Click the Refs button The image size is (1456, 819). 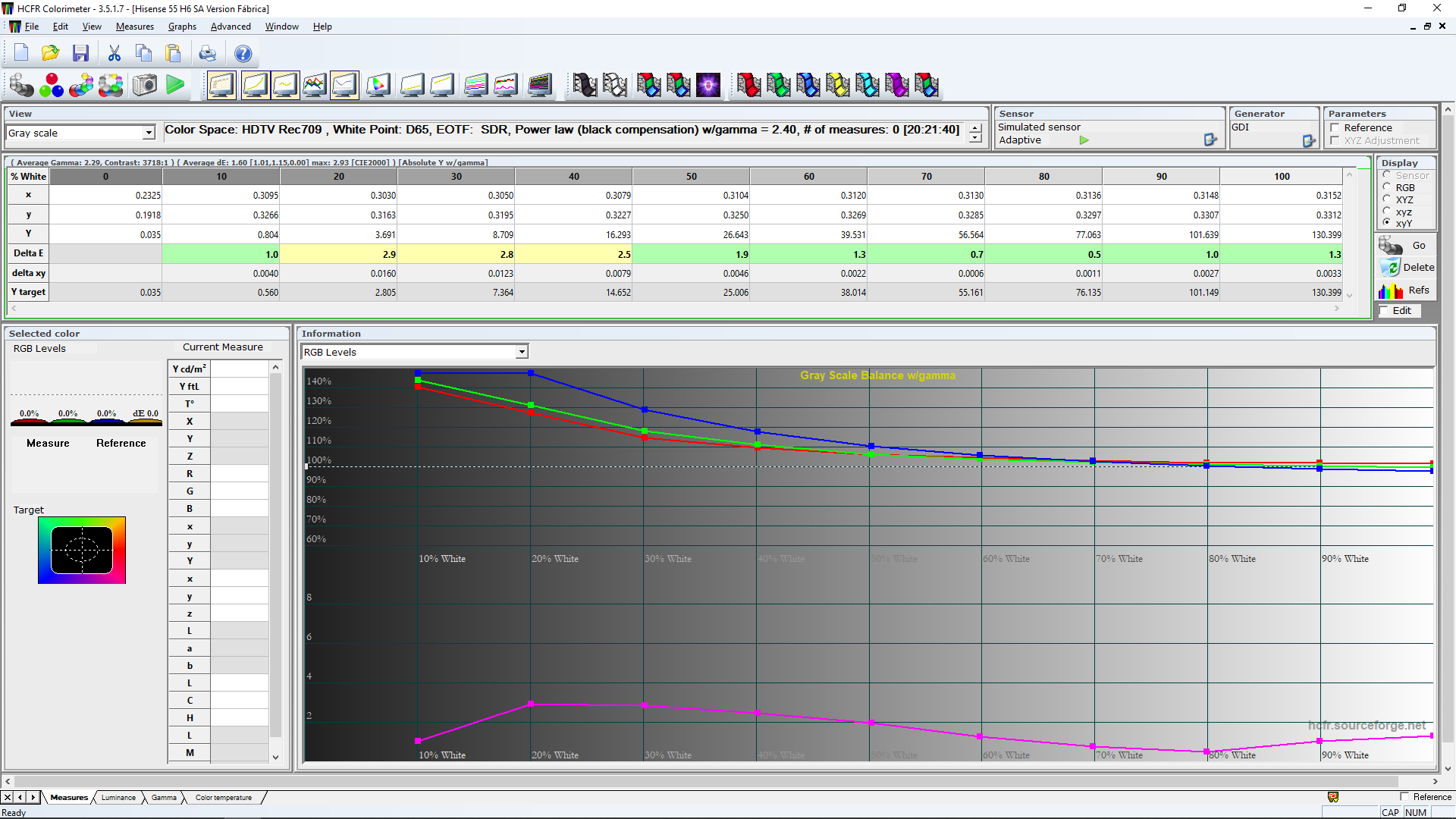(1407, 290)
